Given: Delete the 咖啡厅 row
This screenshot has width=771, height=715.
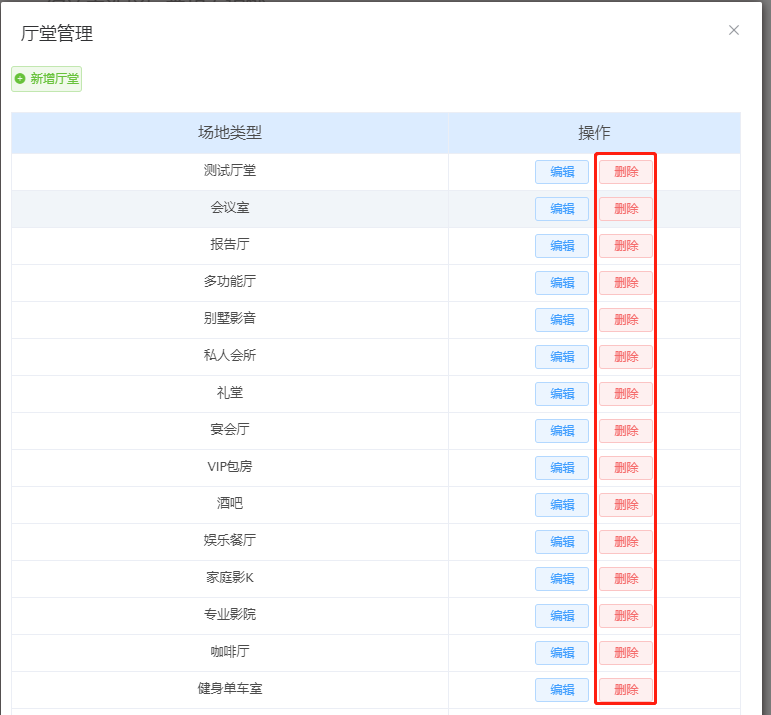Looking at the screenshot, I should (626, 653).
